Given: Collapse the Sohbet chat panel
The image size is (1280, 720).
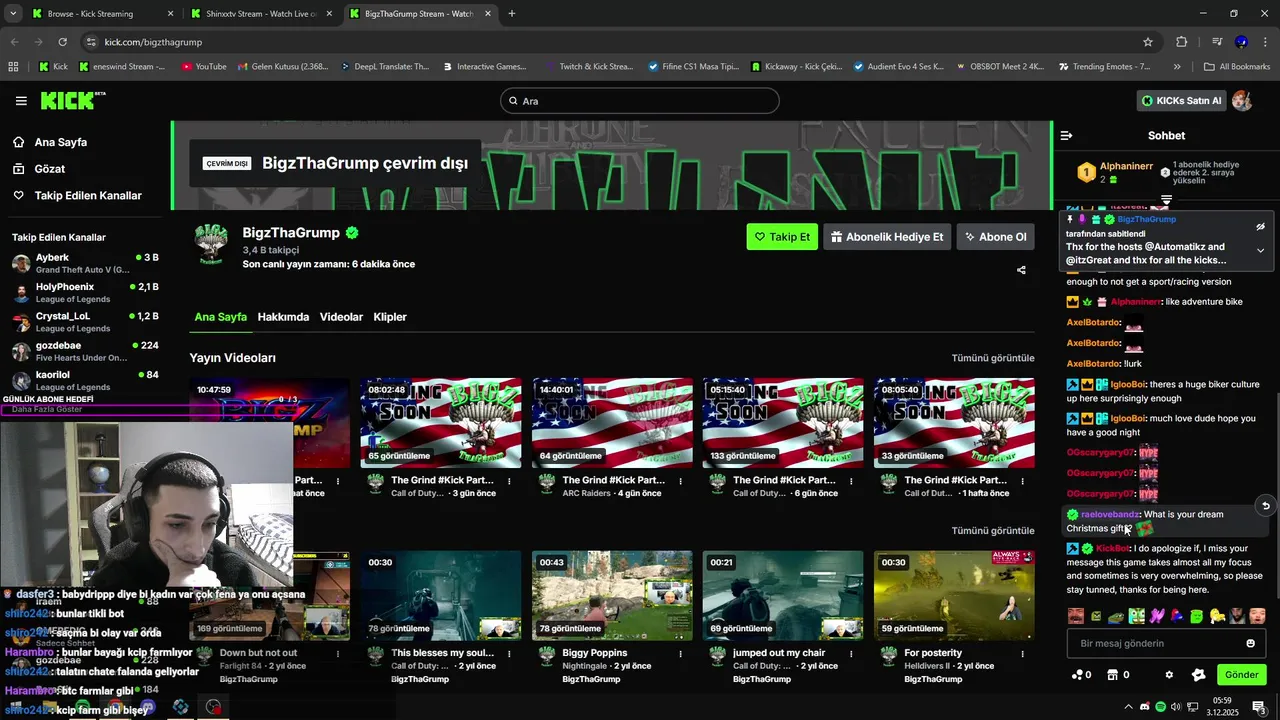Looking at the screenshot, I should pyautogui.click(x=1066, y=135).
